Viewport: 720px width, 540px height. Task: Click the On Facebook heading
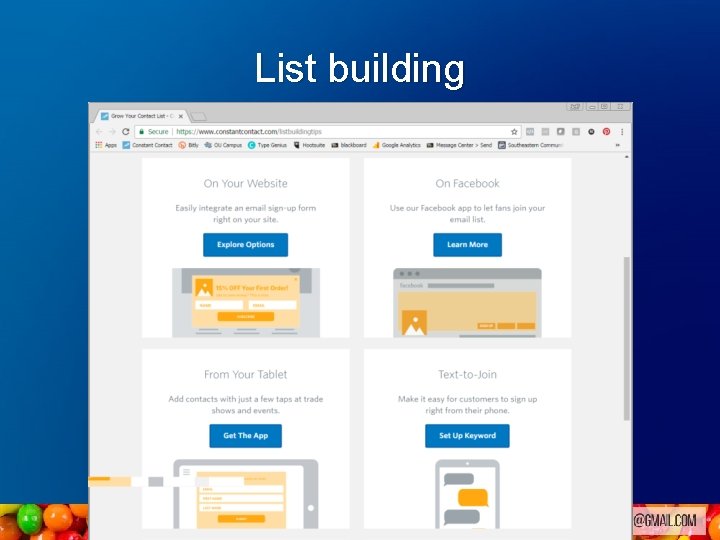(x=467, y=184)
